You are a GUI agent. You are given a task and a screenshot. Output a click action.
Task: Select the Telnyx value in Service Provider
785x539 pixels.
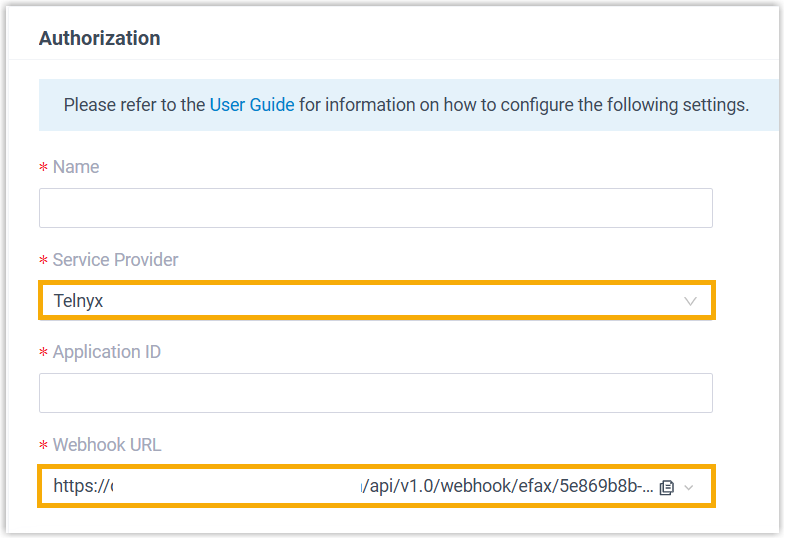click(x=79, y=301)
